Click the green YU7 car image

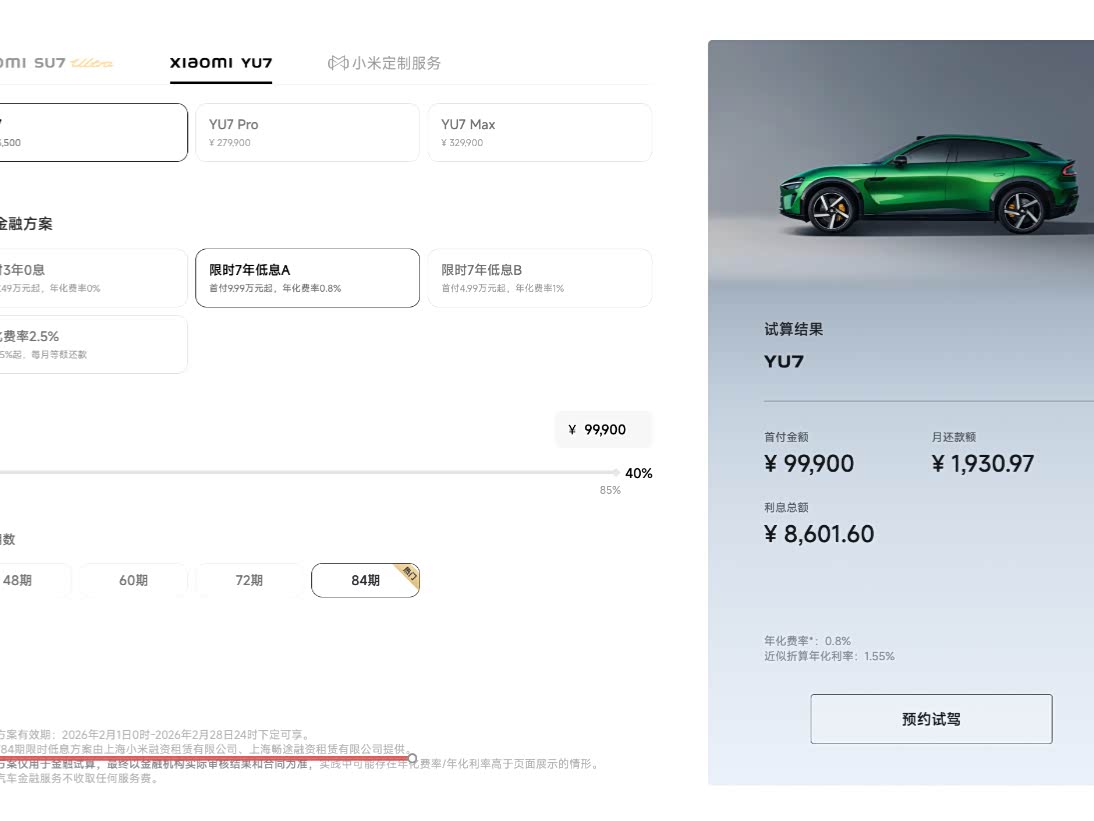coord(935,185)
